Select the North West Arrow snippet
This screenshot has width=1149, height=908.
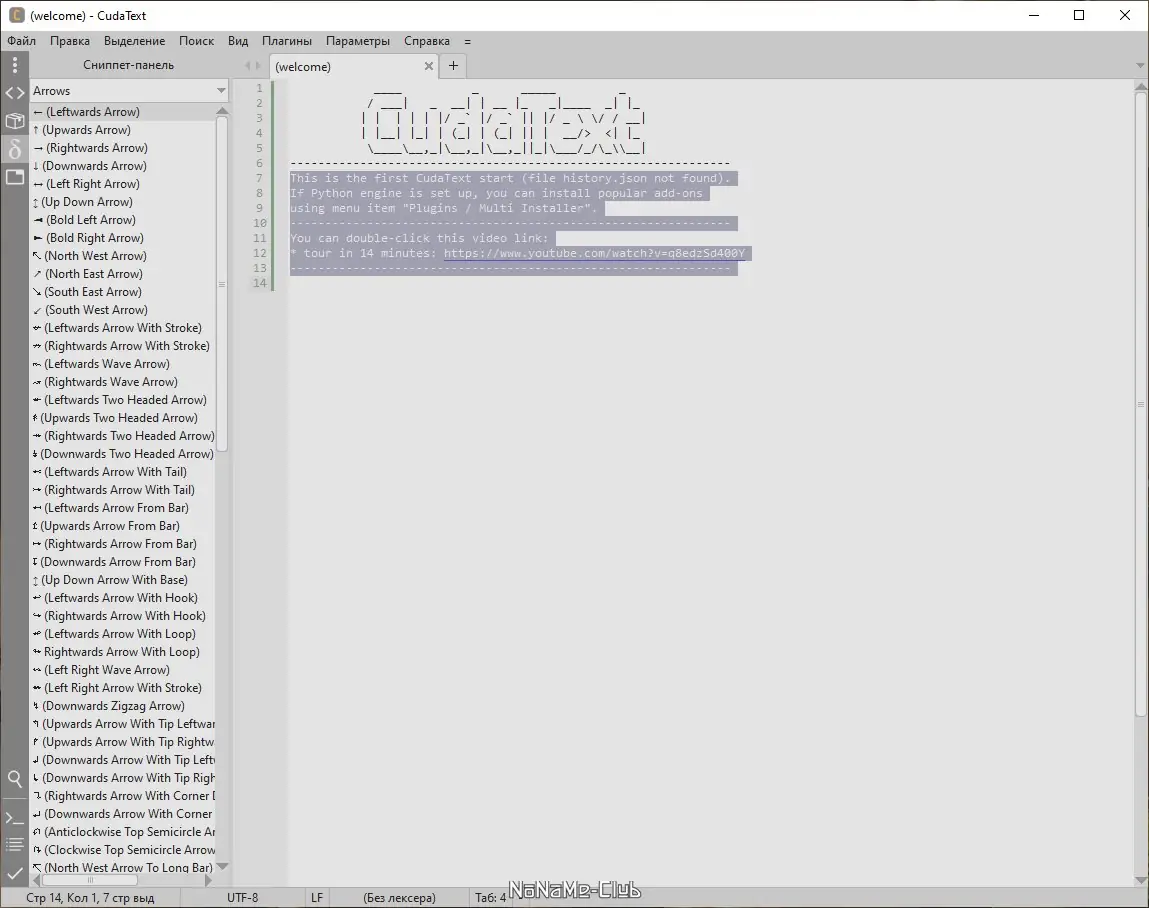tap(122, 256)
